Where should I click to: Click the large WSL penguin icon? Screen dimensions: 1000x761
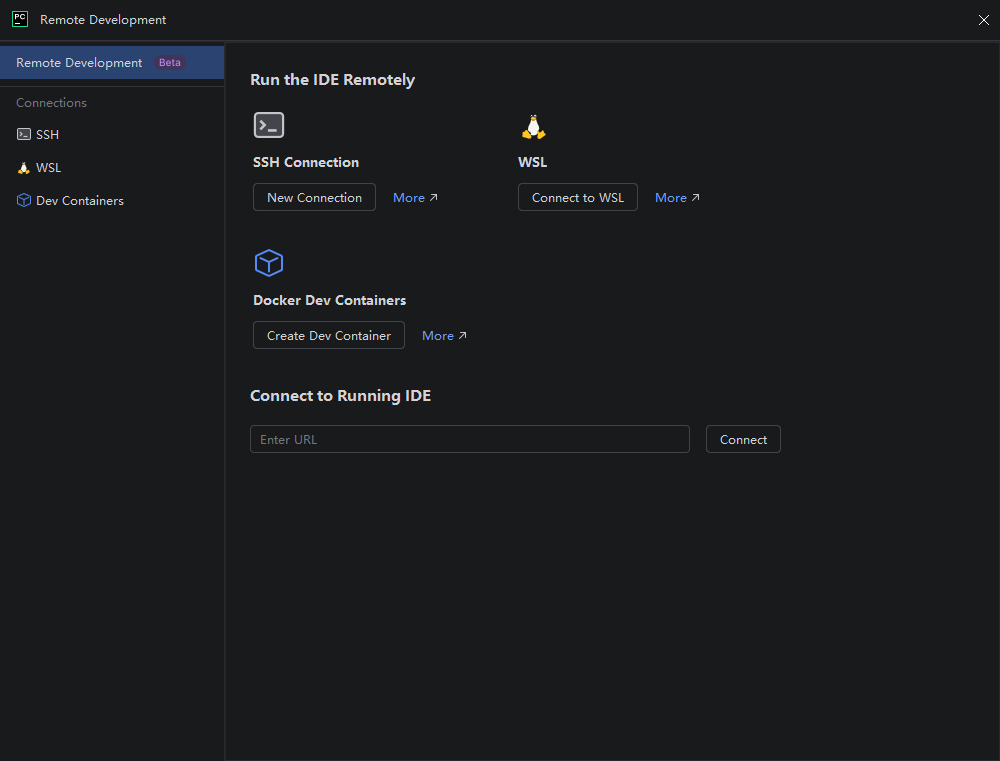[x=534, y=127]
